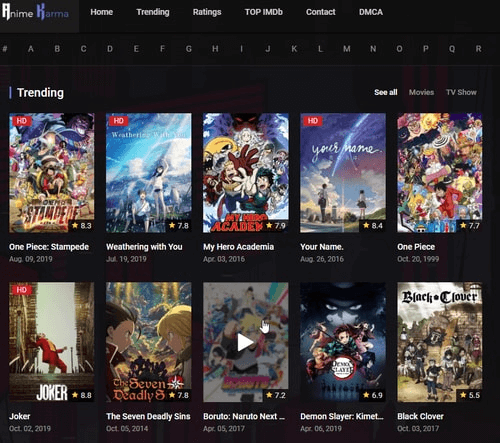The height and width of the screenshot is (443, 500).
Task: Open the Ratings menu item
Action: pos(207,12)
